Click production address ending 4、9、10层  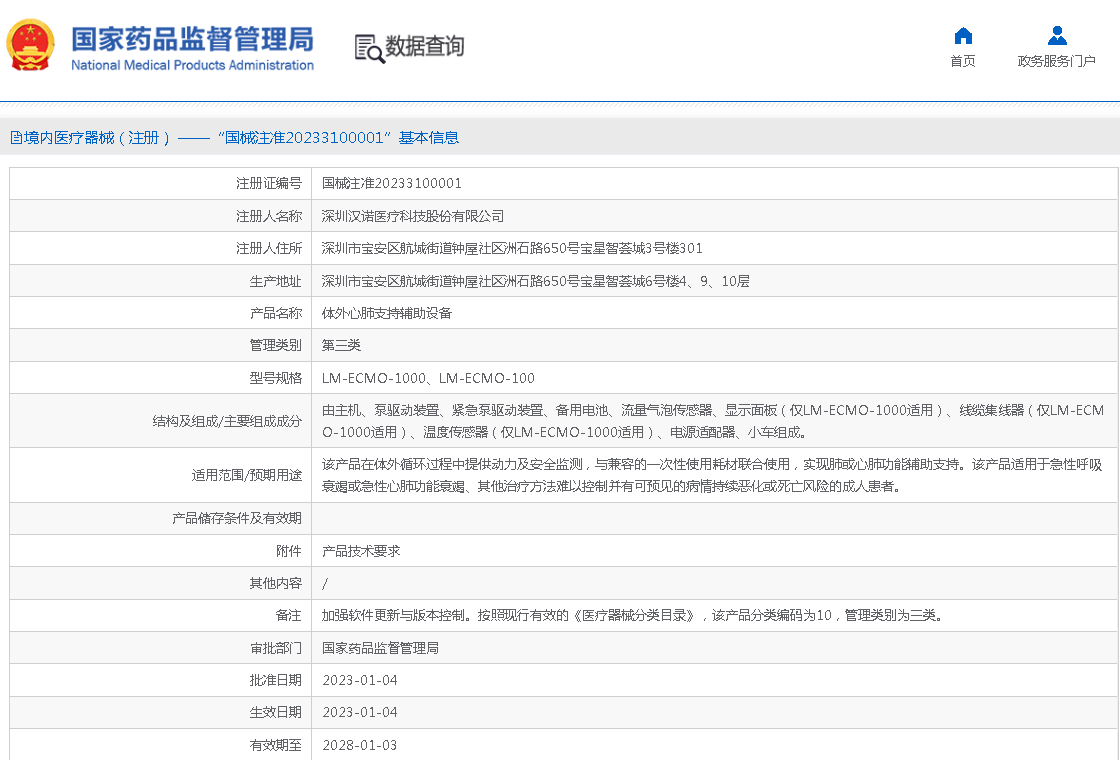[536, 281]
